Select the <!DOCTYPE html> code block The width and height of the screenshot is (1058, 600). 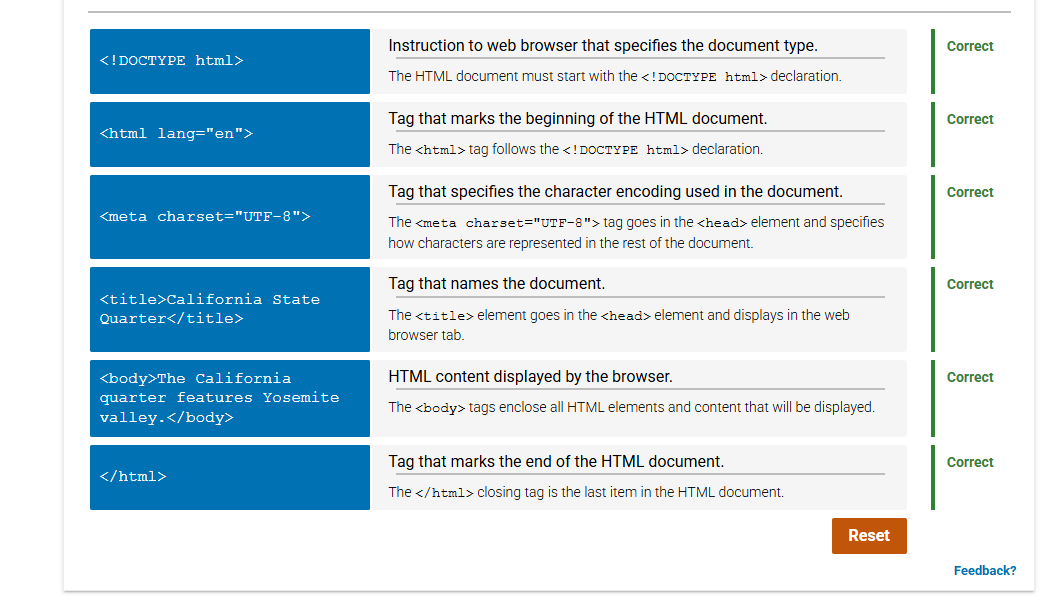(229, 61)
